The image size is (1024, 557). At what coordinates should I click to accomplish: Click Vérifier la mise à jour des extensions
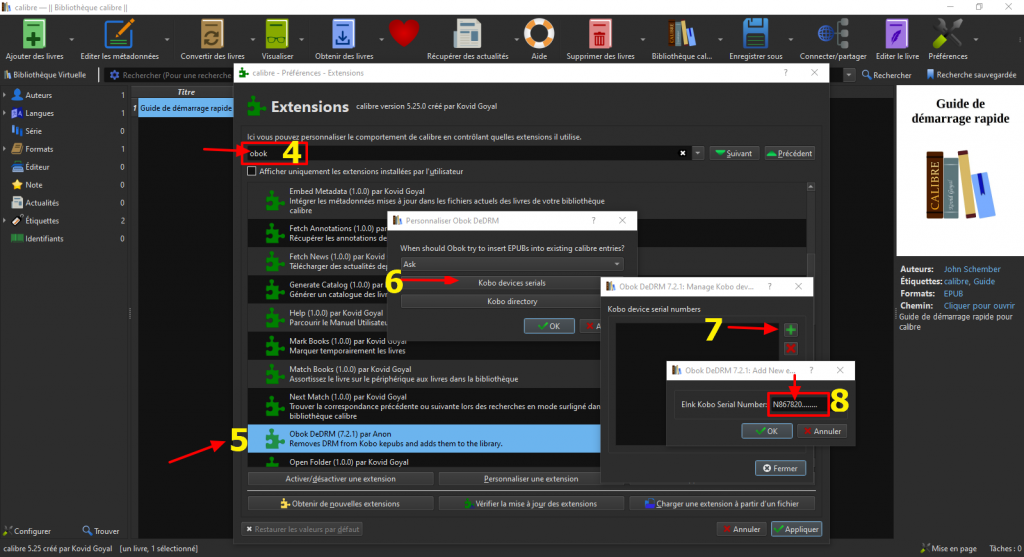[x=531, y=503]
